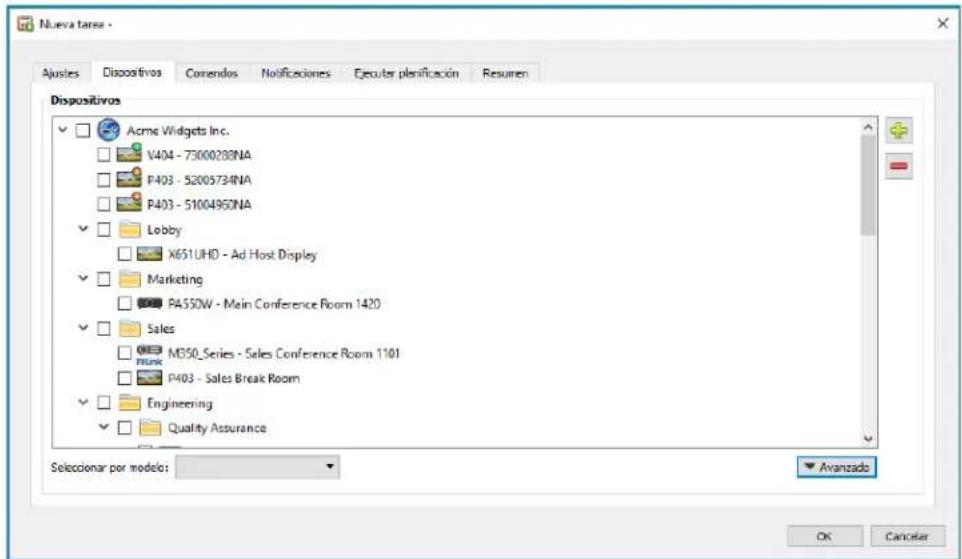Viewport: 962px width, 559px height.
Task: Click the Lobby folder icon
Action: (129, 229)
